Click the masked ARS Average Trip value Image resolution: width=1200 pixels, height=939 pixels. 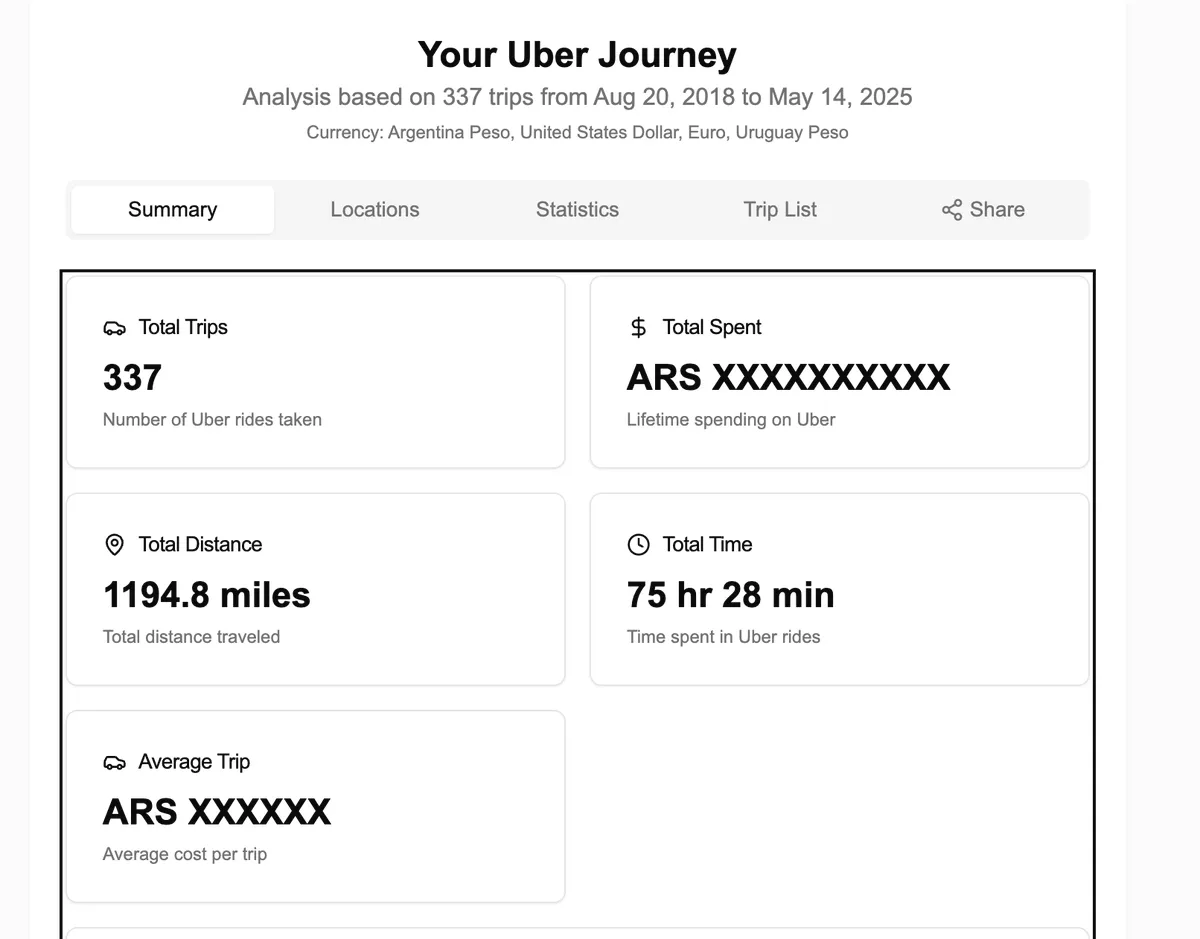click(216, 811)
